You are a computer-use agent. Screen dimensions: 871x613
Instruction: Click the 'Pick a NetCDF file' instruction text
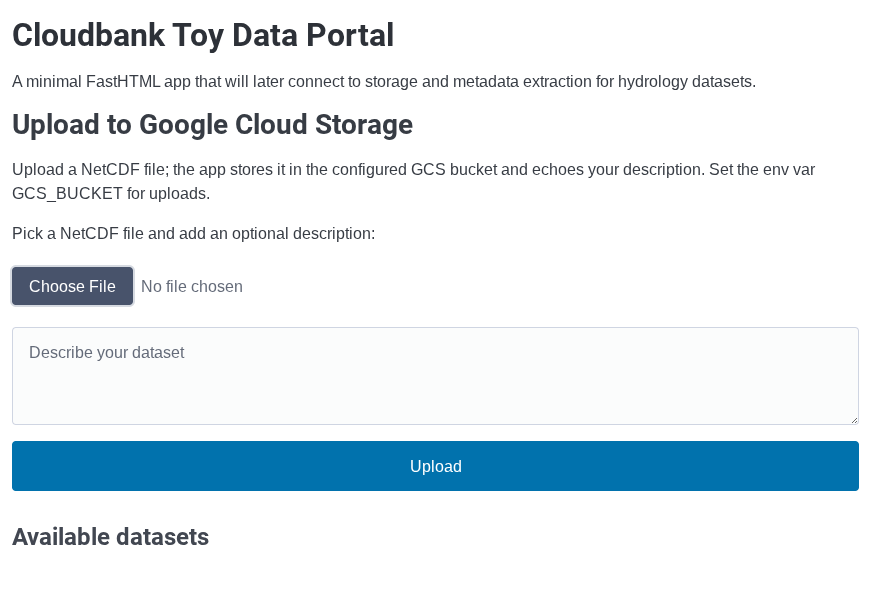[x=193, y=233]
